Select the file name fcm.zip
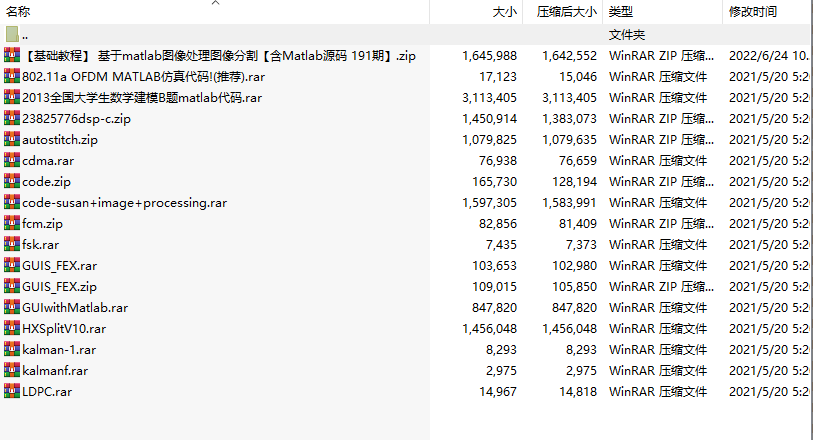The height and width of the screenshot is (440, 813). tap(42, 223)
